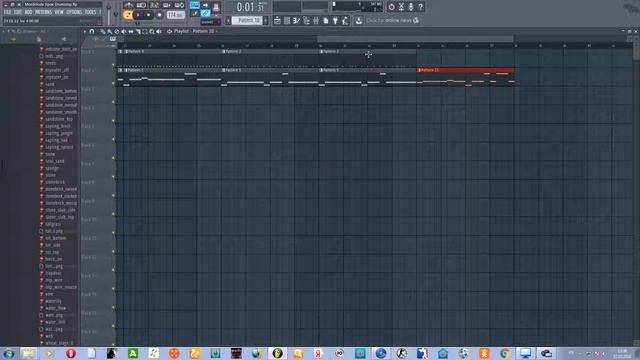The height and width of the screenshot is (360, 640).
Task: Select the Draw pencil tool in playlist
Action: coord(103,31)
